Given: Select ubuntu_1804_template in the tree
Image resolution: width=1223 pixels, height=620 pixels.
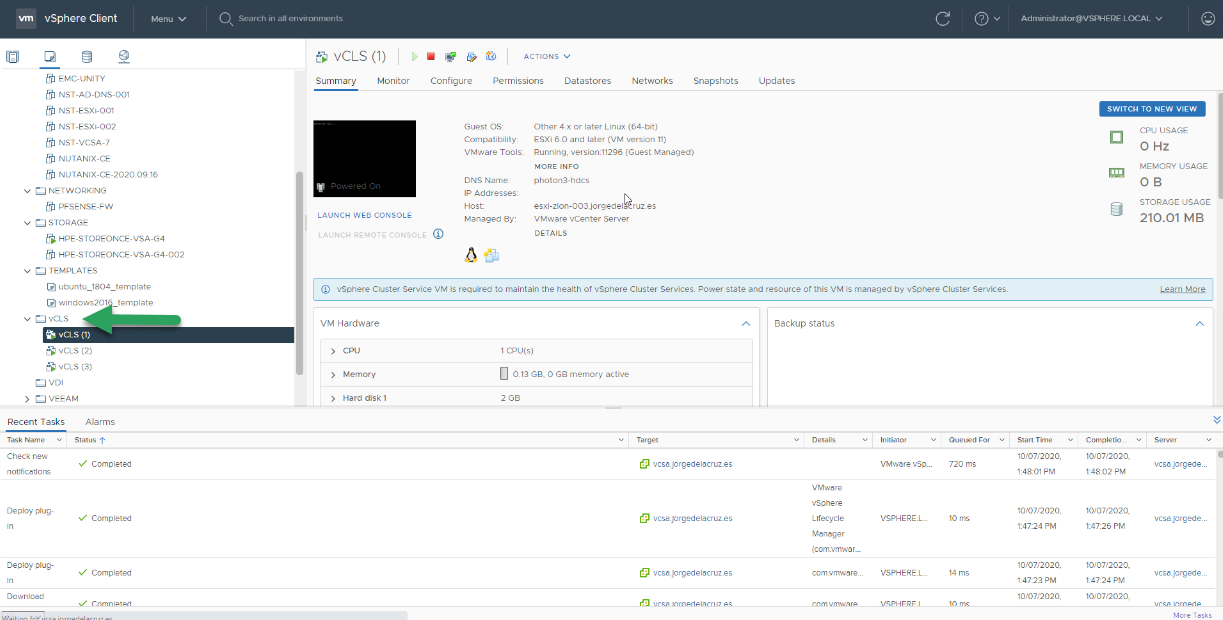Looking at the screenshot, I should [x=104, y=286].
